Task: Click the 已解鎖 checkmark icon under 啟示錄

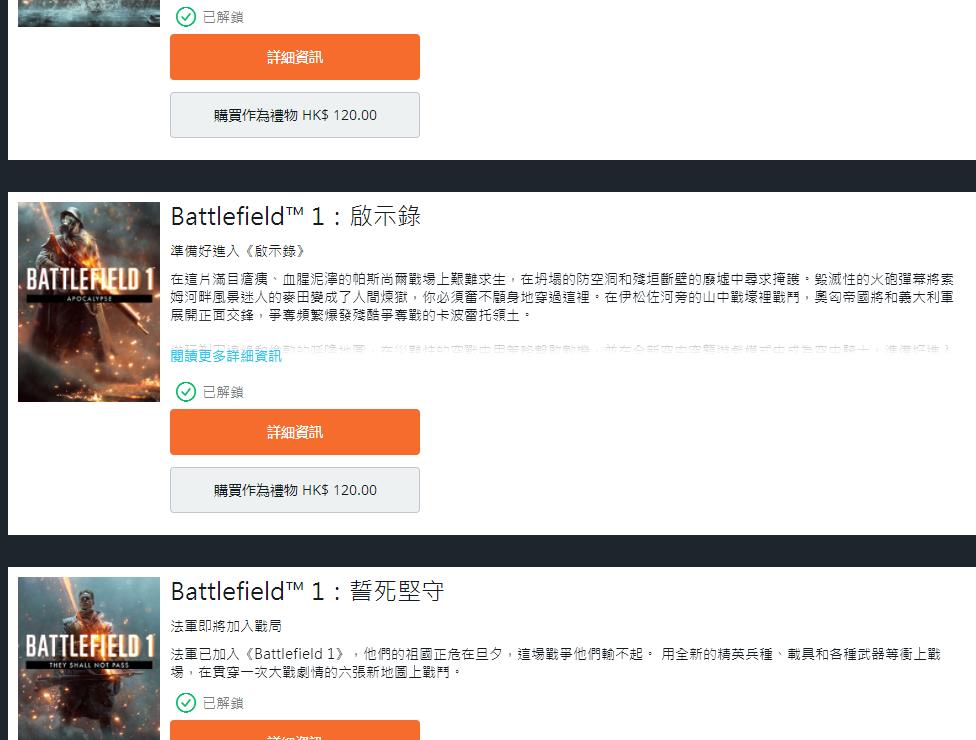Action: point(185,391)
